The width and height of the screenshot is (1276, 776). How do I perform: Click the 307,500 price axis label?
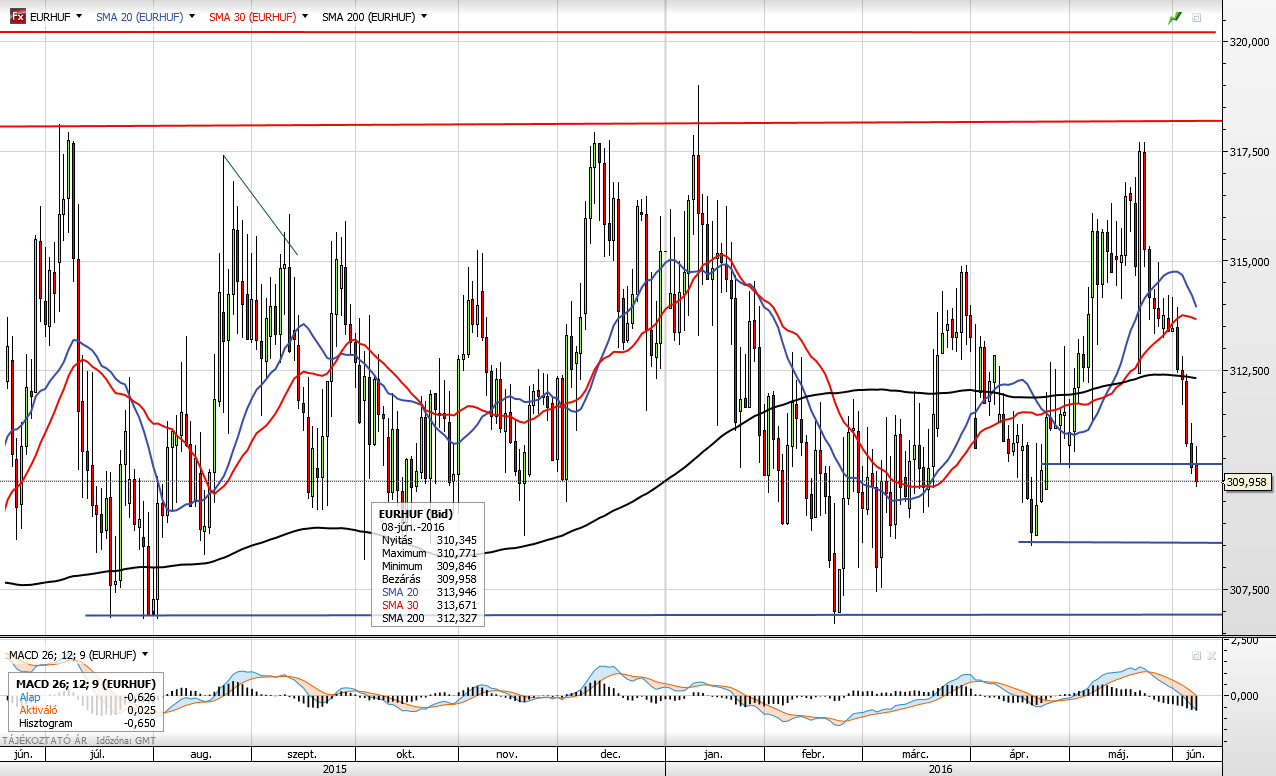[x=1250, y=591]
